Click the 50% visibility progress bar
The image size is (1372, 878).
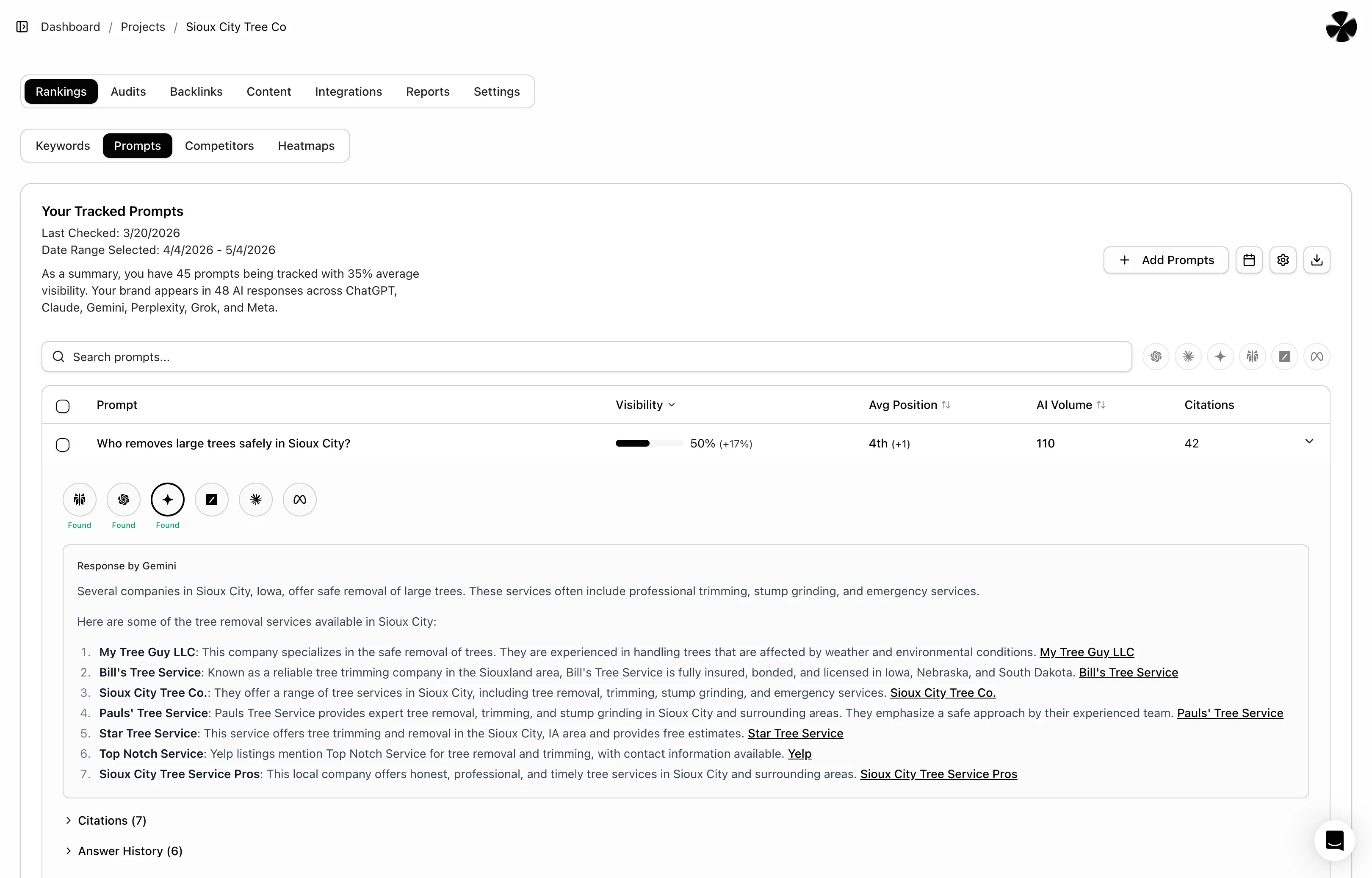(649, 444)
